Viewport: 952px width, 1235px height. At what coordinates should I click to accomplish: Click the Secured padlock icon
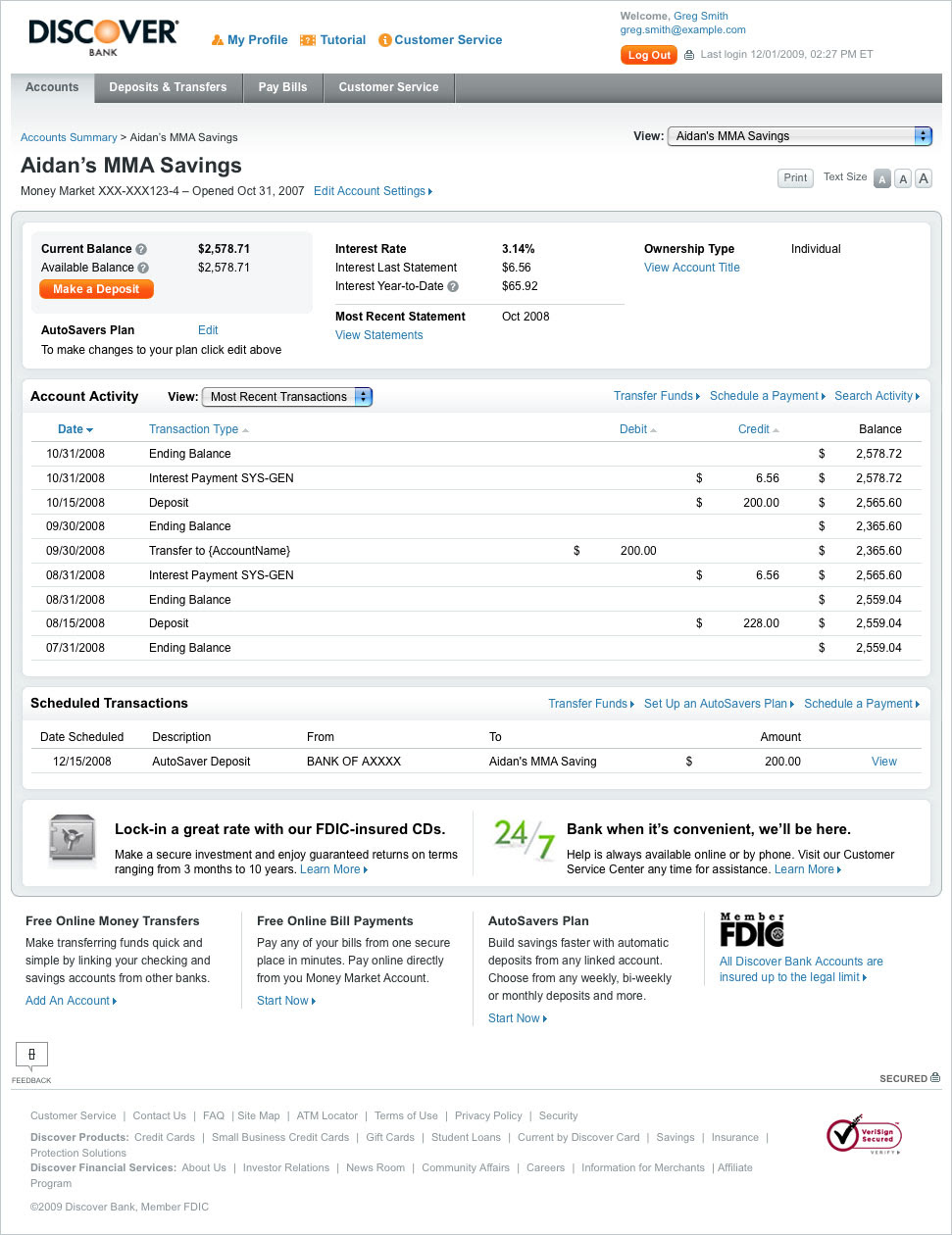click(x=935, y=1078)
